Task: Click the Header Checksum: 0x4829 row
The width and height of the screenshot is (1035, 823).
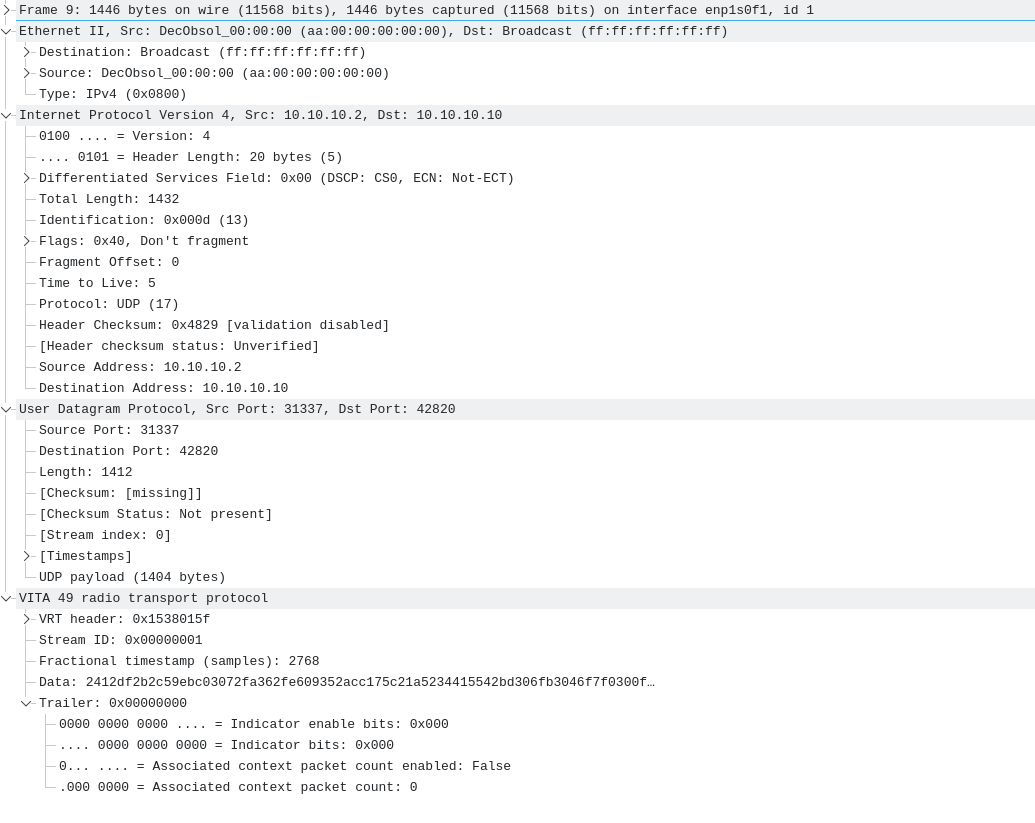Action: pos(213,325)
